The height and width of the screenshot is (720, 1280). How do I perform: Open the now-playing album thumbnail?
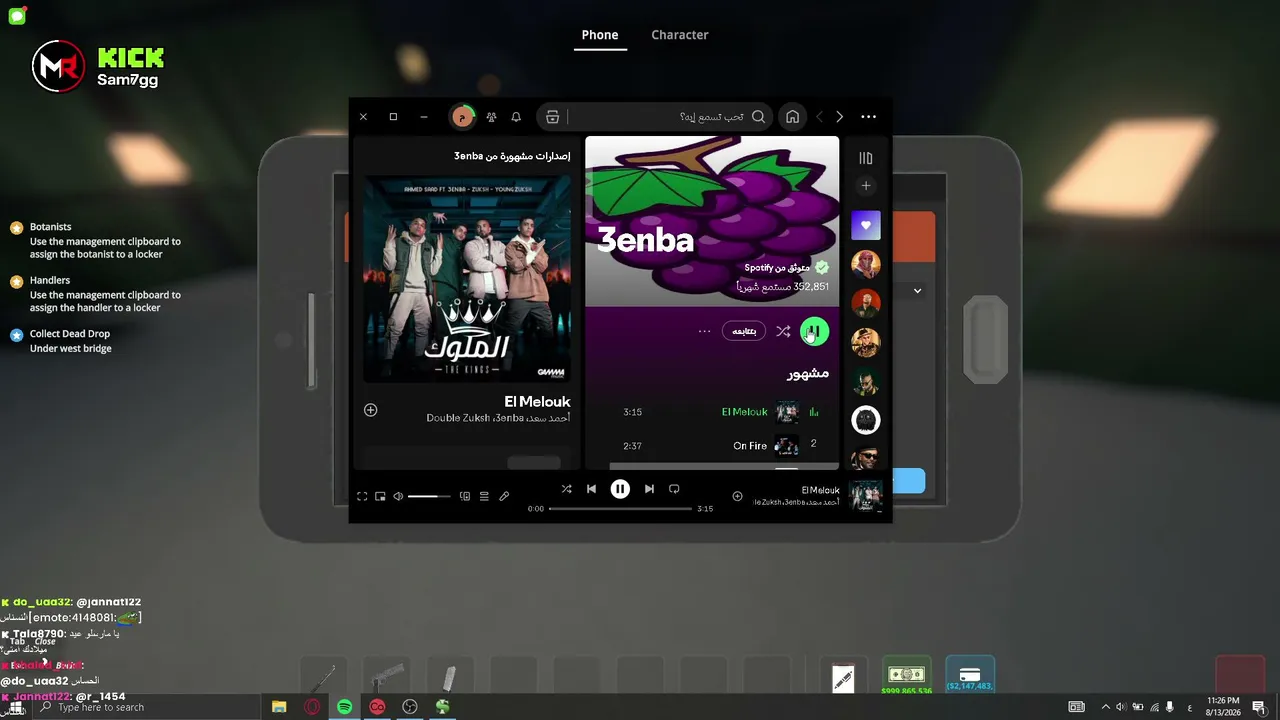866,496
